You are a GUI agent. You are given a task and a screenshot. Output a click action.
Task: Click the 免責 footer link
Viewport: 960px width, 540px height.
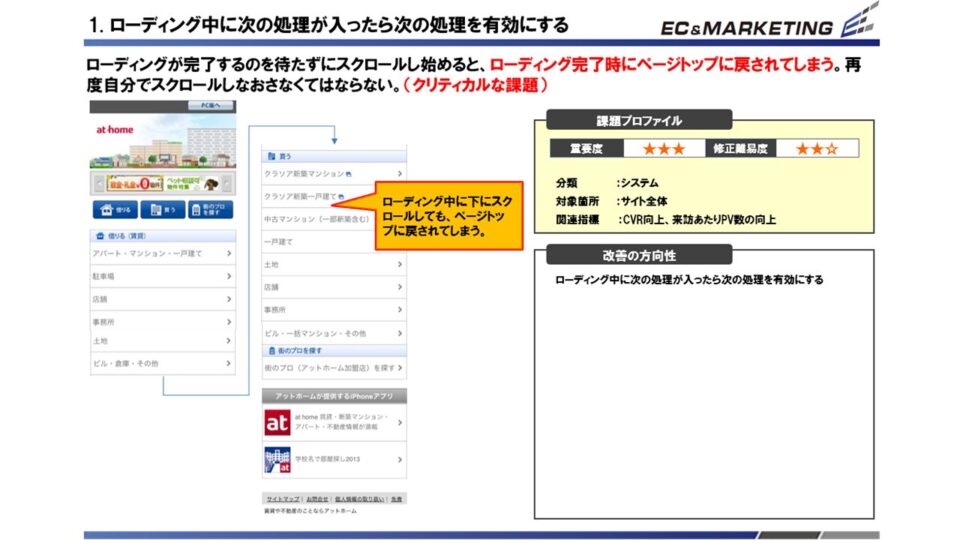pos(397,499)
